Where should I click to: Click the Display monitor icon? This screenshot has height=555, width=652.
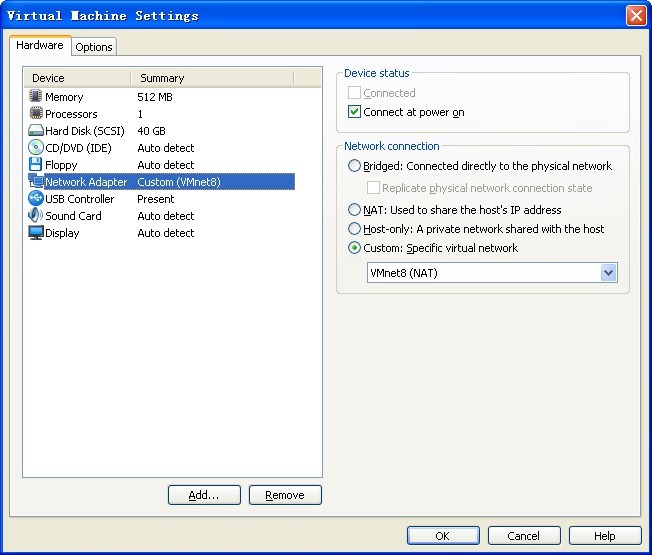(x=36, y=233)
